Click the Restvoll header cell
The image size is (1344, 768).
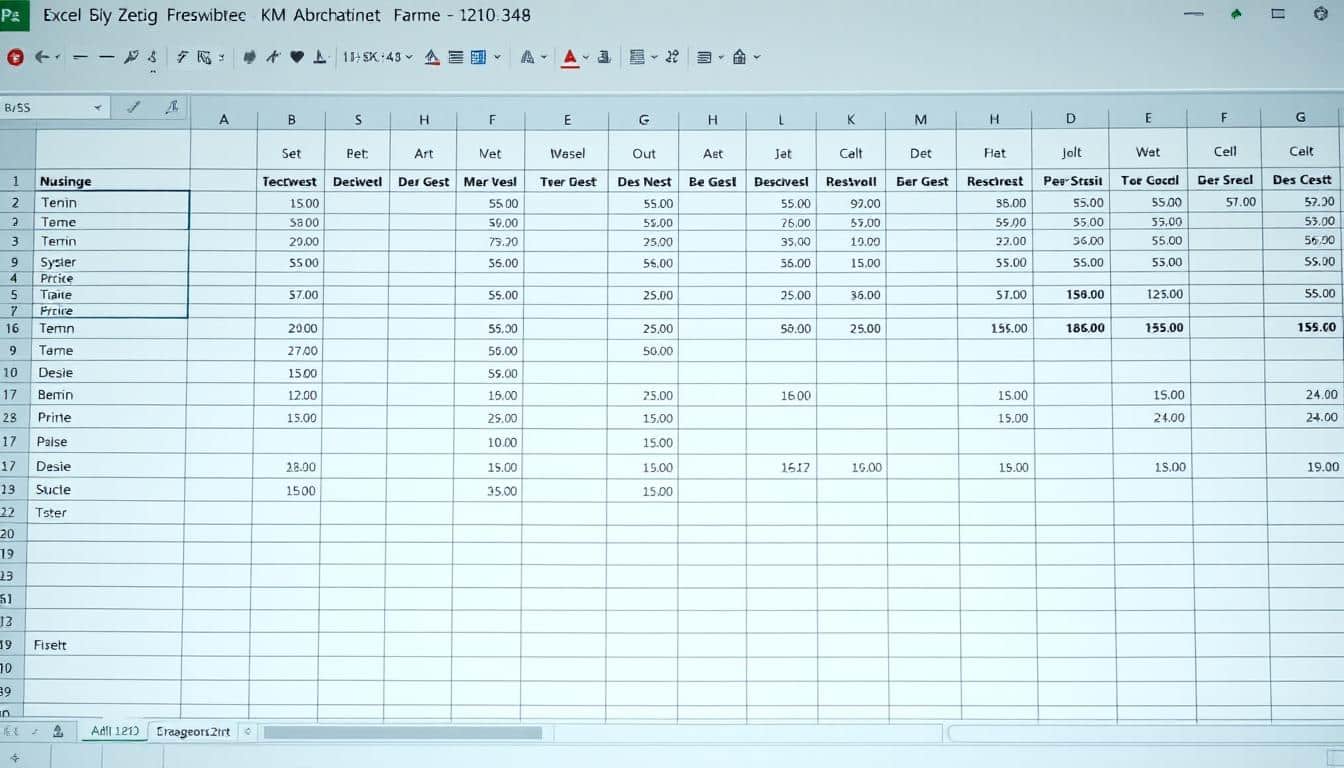(x=851, y=181)
